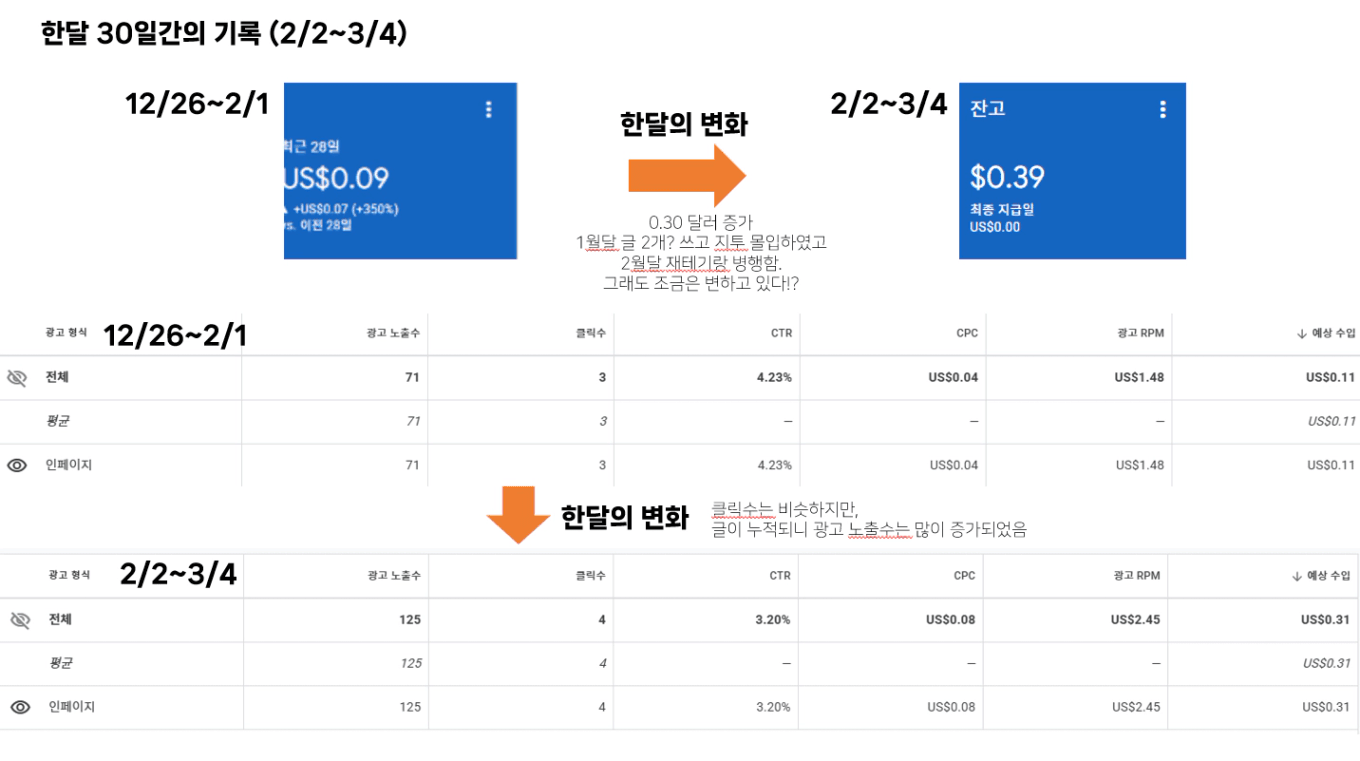1360x761 pixels.
Task: Toggle the eye icon for 인페이지 in the 2/2~3/4 table
Action: [20, 707]
